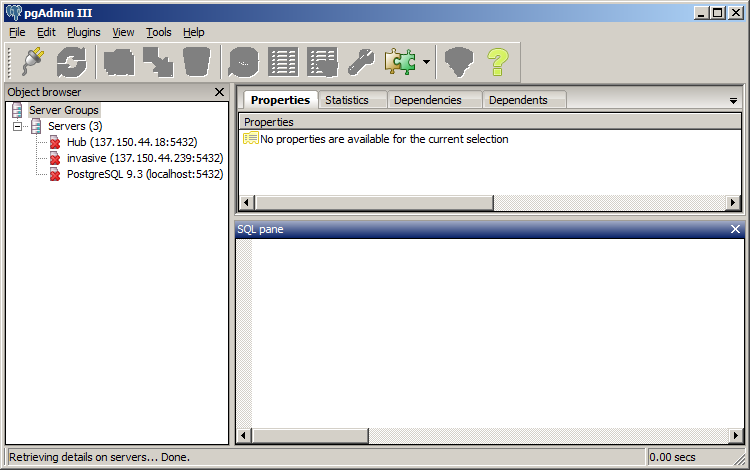Click the yellow help question mark icon
Viewport: 750px width, 470px height.
[x=498, y=62]
